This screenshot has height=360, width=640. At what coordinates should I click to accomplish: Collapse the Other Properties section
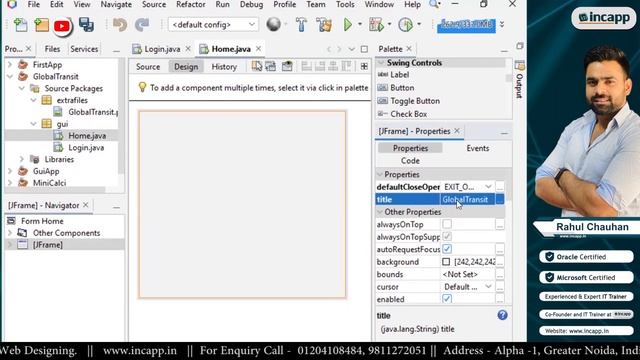[x=380, y=212]
